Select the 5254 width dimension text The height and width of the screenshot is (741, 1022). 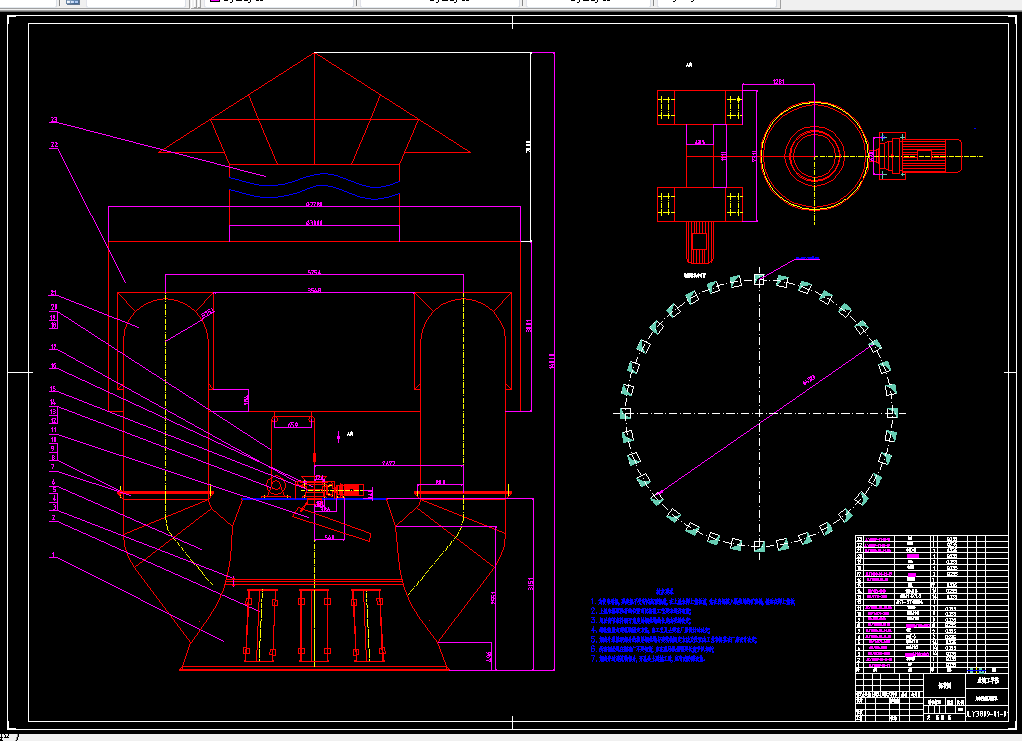(314, 272)
